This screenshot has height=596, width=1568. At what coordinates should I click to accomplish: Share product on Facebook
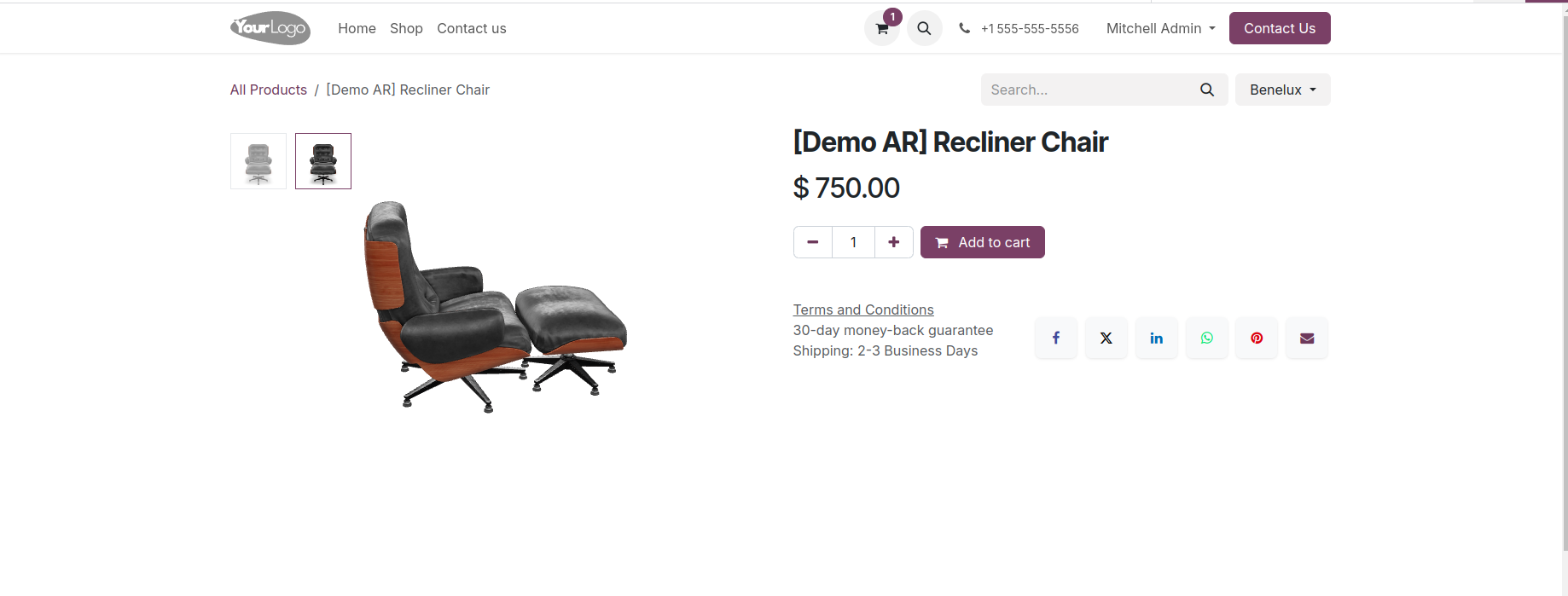1056,338
